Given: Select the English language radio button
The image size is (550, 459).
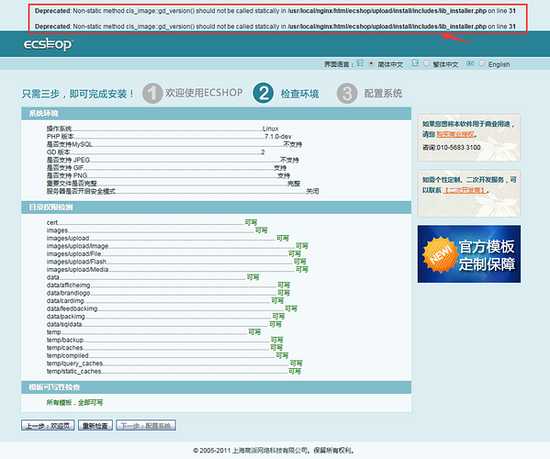Looking at the screenshot, I should point(482,64).
